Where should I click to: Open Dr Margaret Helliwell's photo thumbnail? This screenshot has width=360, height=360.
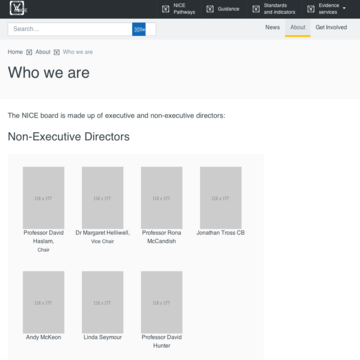tap(103, 198)
